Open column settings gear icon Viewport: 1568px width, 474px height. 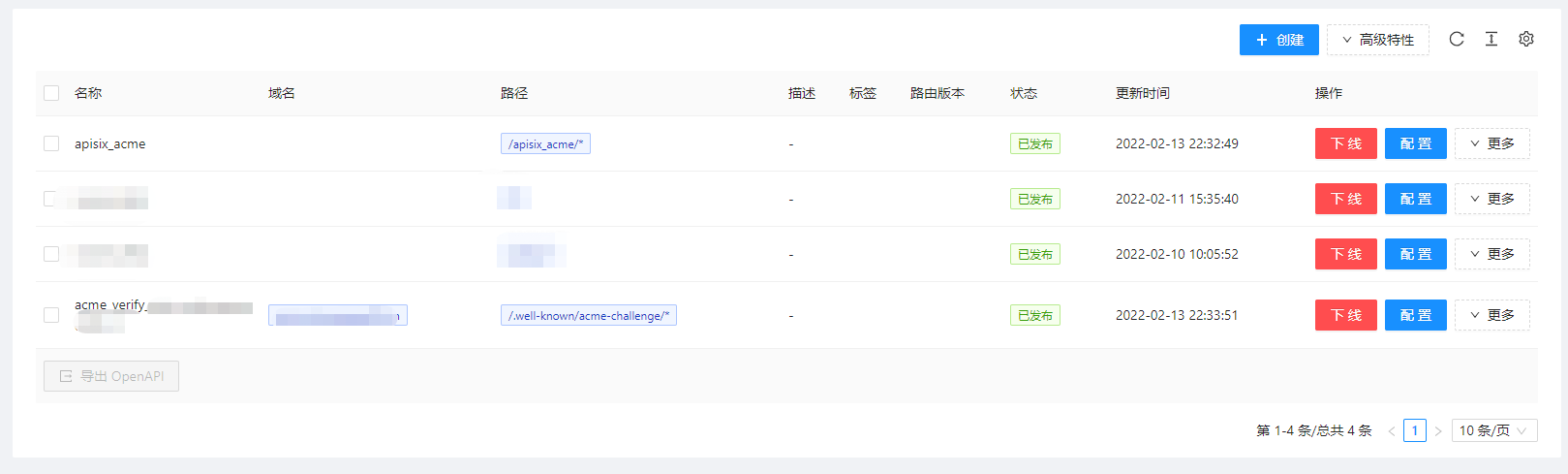[1526, 39]
